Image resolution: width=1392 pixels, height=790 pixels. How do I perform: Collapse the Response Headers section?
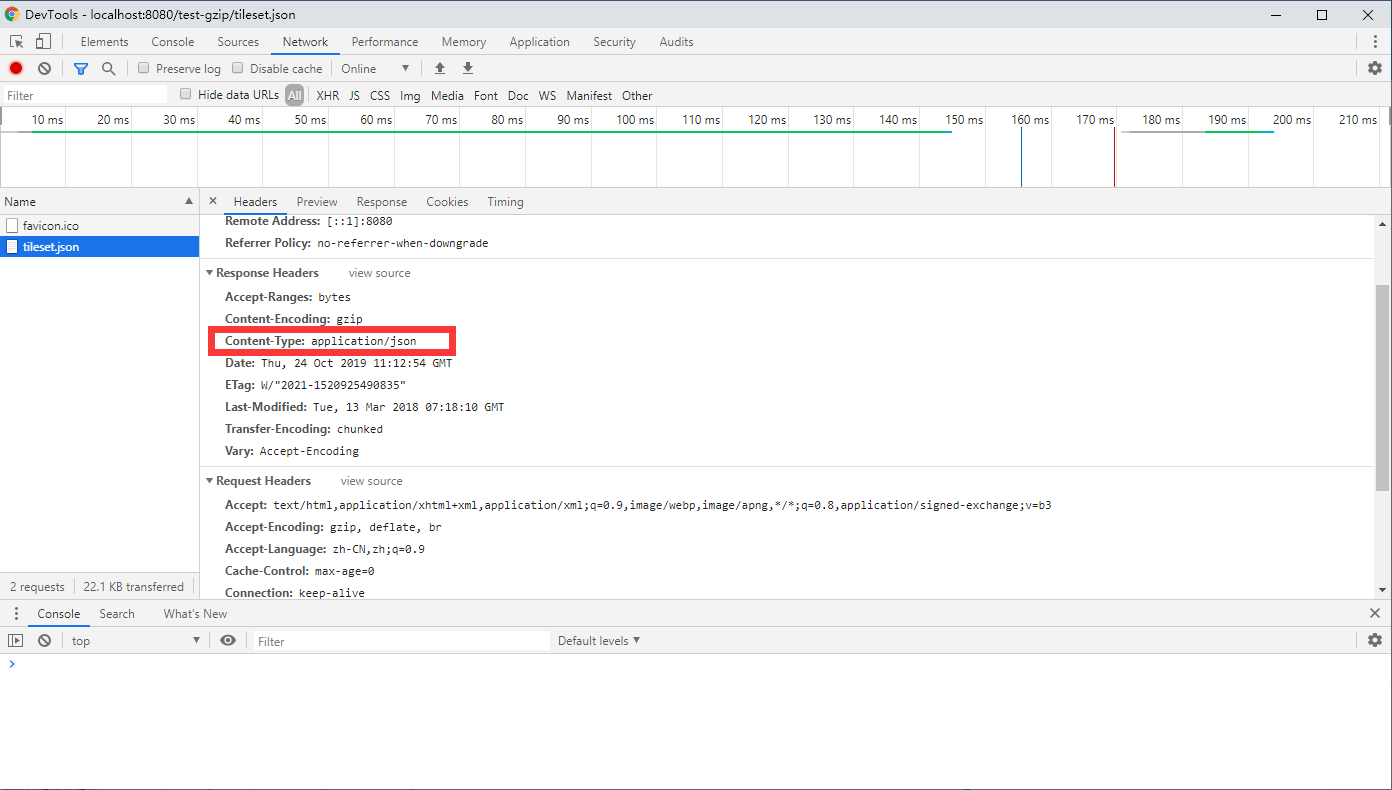tap(209, 272)
